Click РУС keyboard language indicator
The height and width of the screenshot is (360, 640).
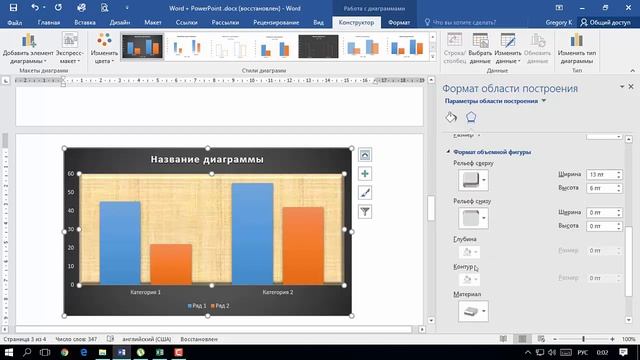pos(583,352)
